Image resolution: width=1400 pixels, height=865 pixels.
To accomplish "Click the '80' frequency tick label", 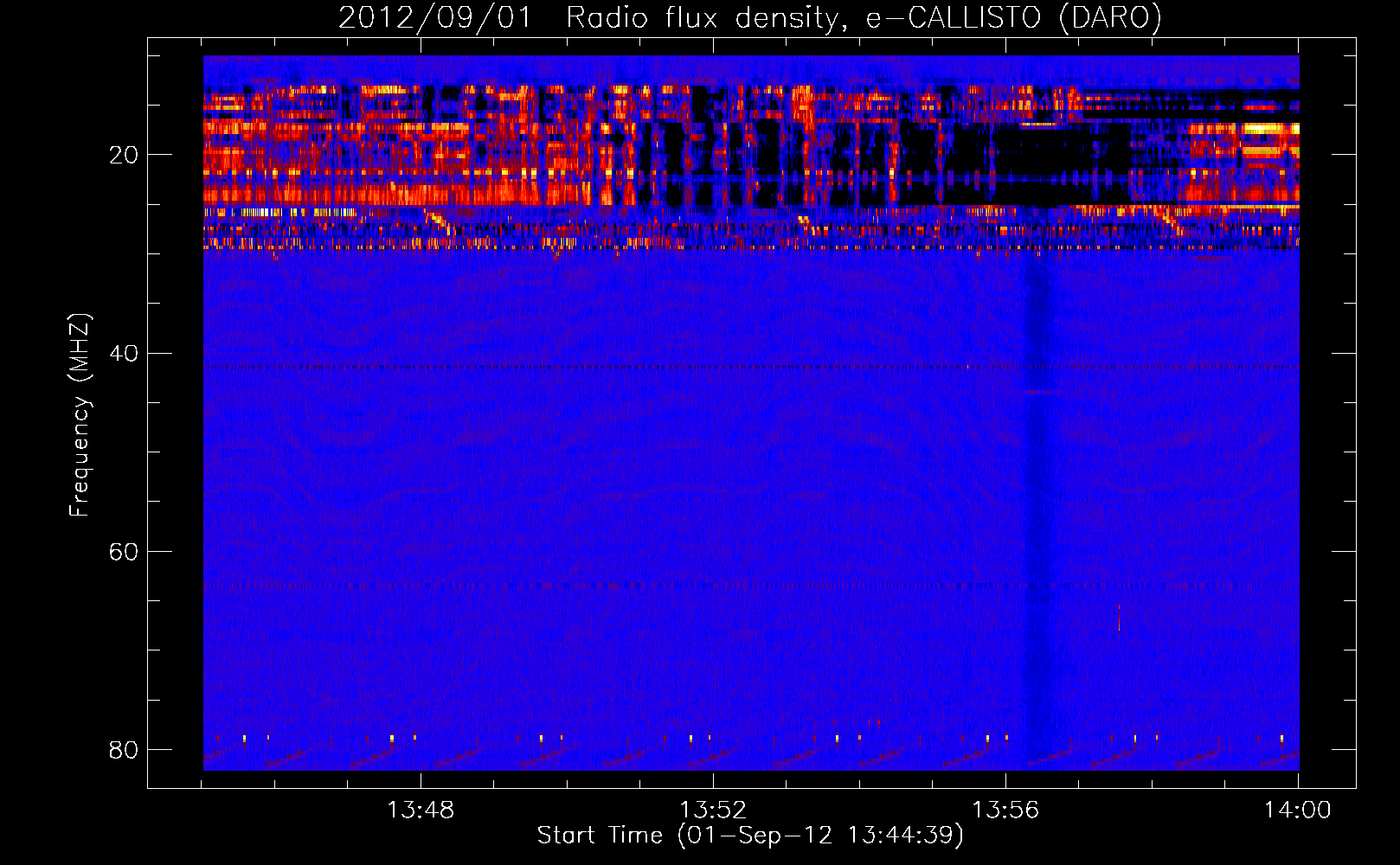I will pos(124,749).
